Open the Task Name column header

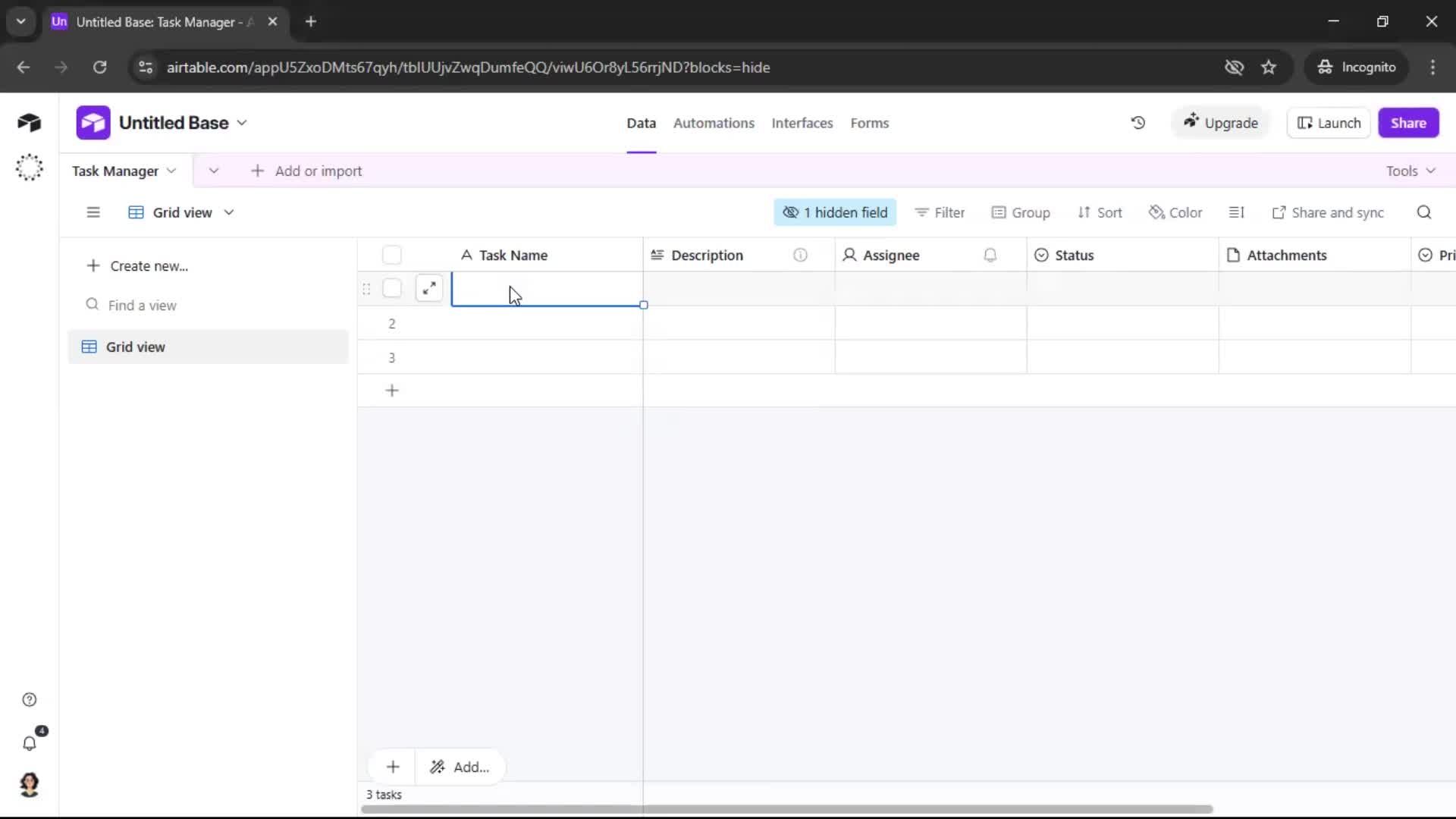tap(547, 256)
